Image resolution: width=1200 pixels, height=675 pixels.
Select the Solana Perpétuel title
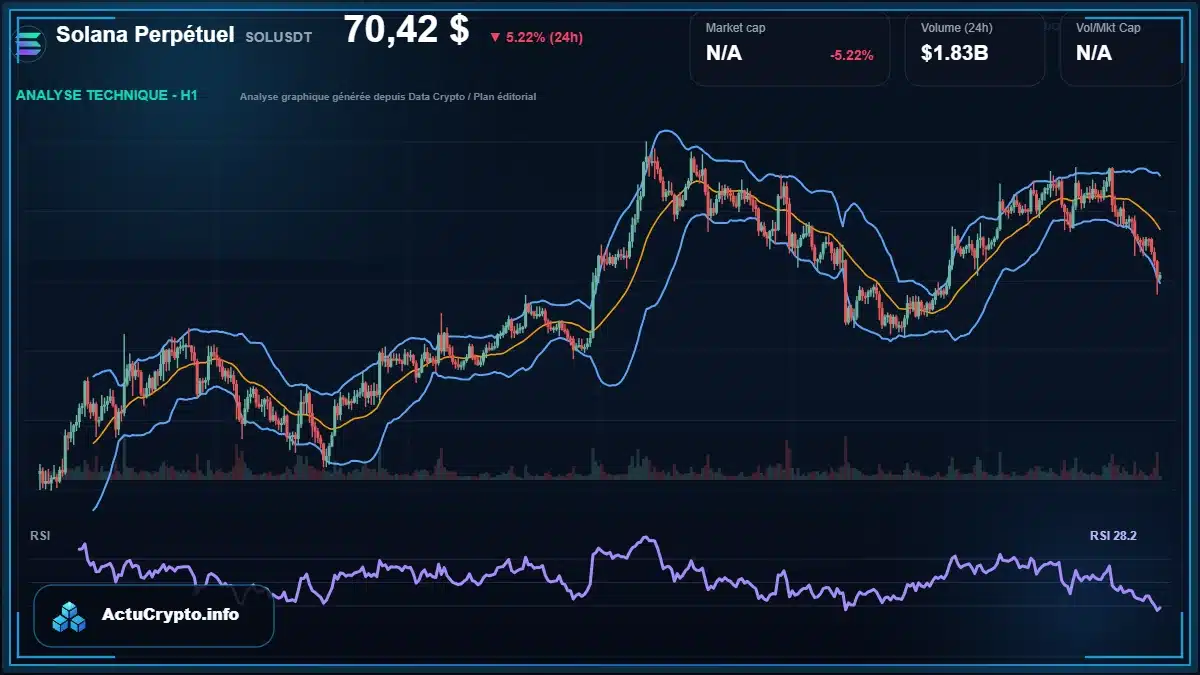pyautogui.click(x=145, y=34)
